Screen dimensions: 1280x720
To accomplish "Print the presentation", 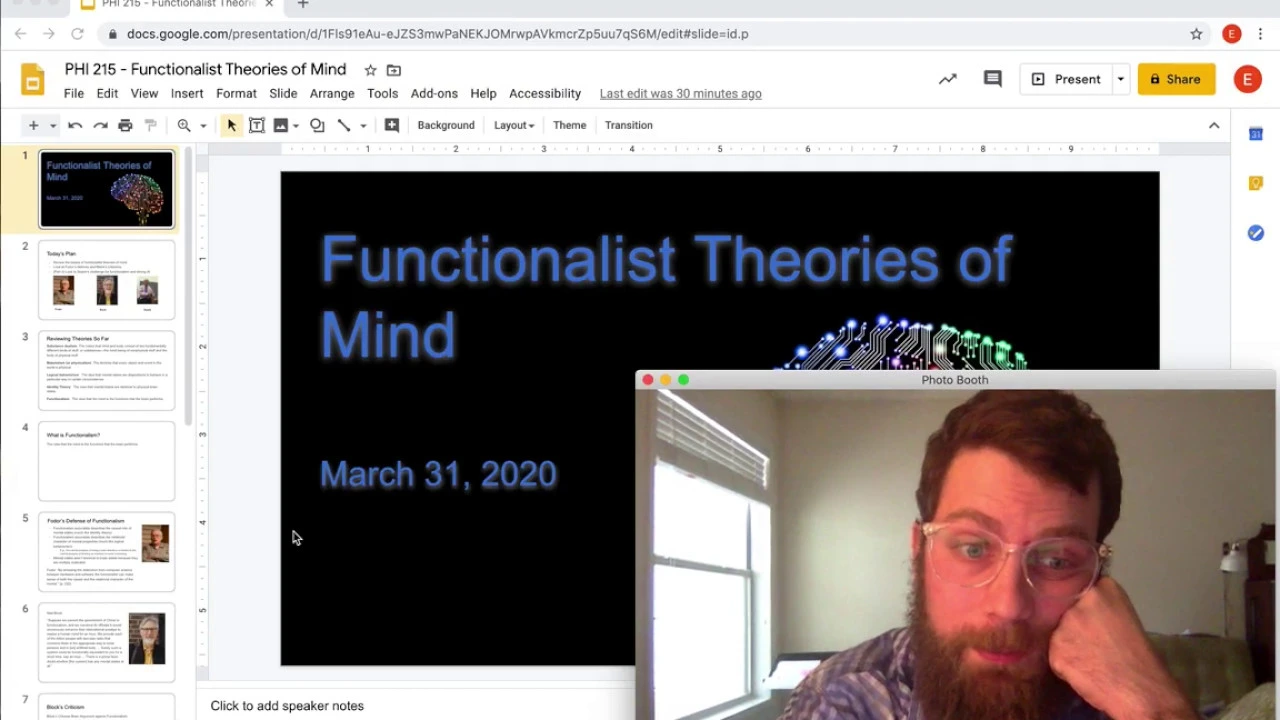I will (125, 125).
